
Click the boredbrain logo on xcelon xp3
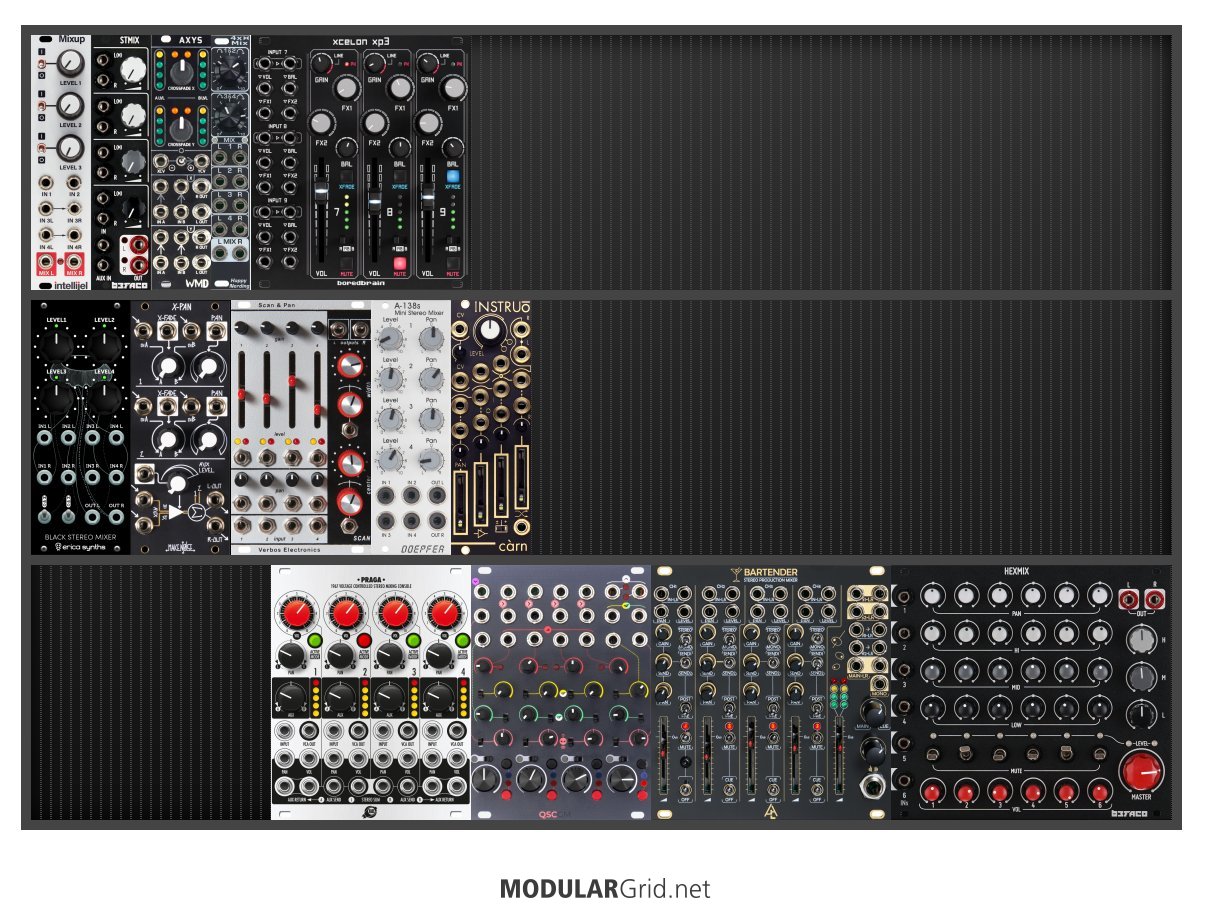coord(360,284)
